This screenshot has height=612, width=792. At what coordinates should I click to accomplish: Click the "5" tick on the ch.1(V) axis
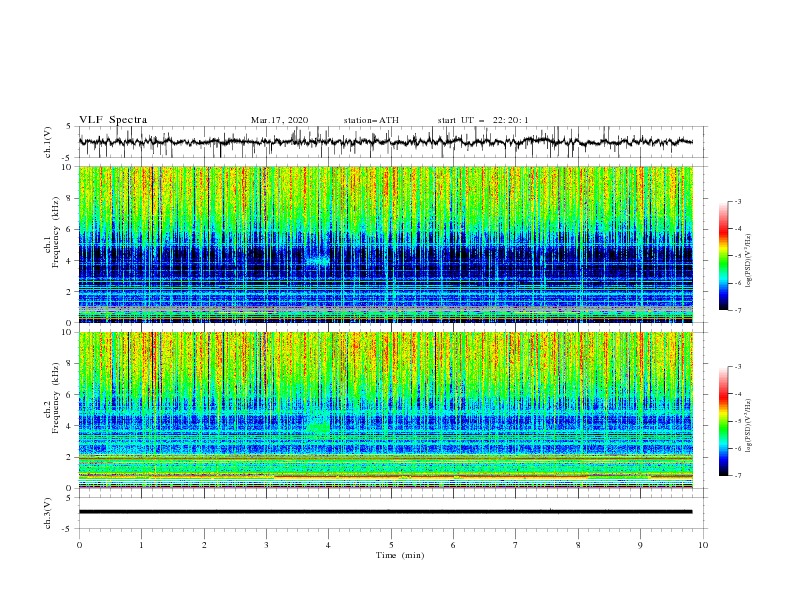point(69,127)
